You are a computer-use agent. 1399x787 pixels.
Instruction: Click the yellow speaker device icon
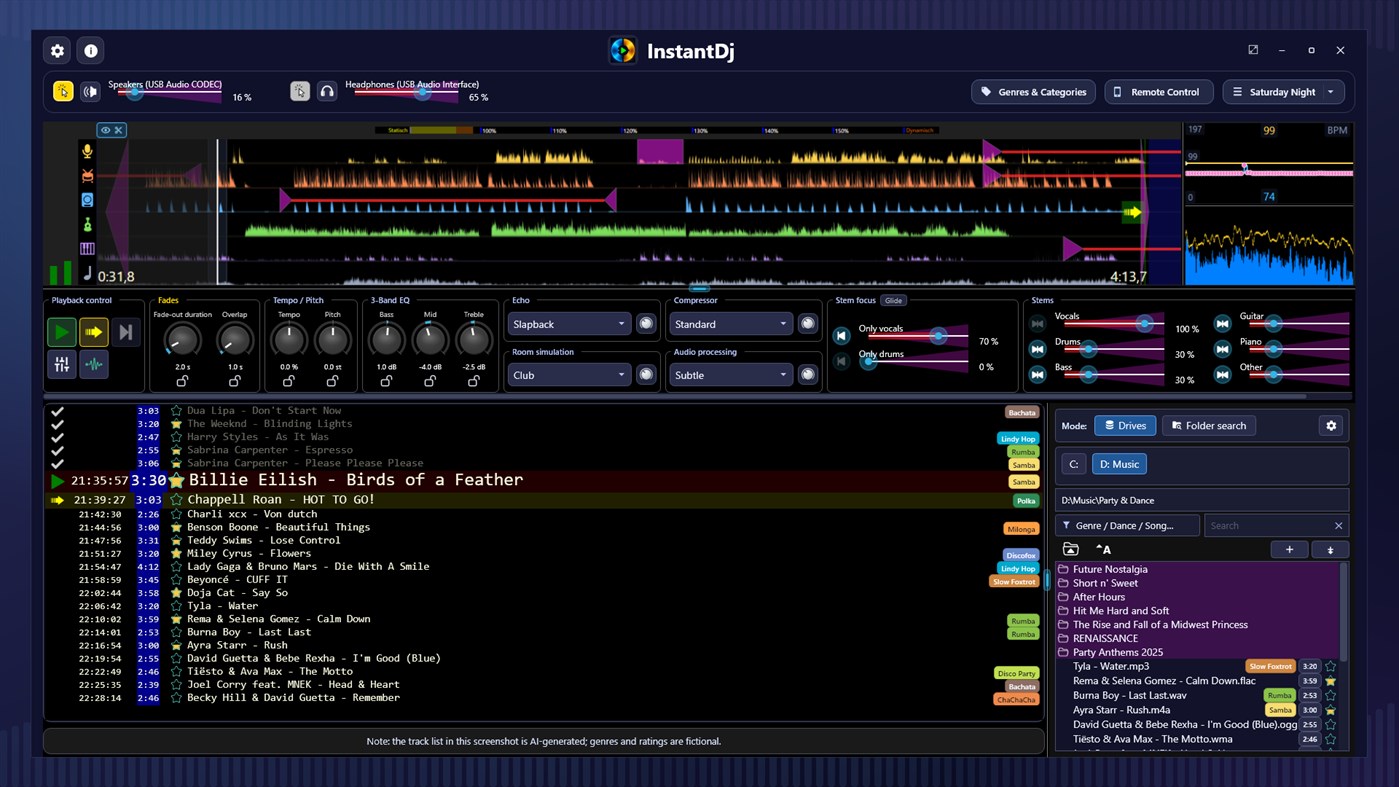pos(63,92)
